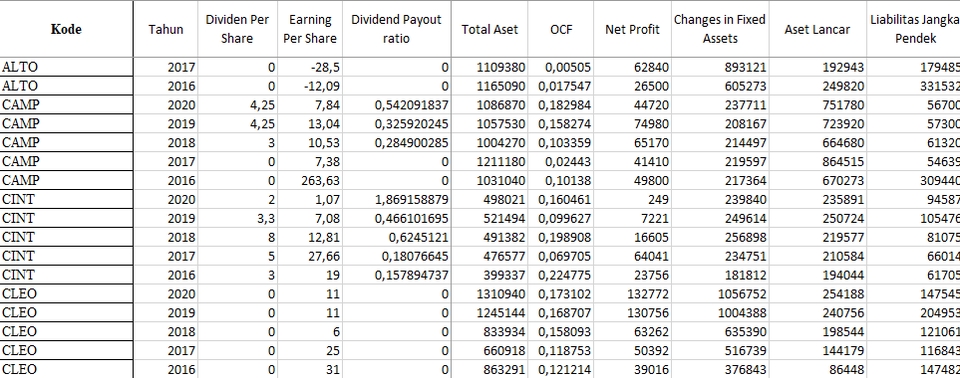Select the Kode column header
The width and height of the screenshot is (960, 378).
tap(66, 29)
